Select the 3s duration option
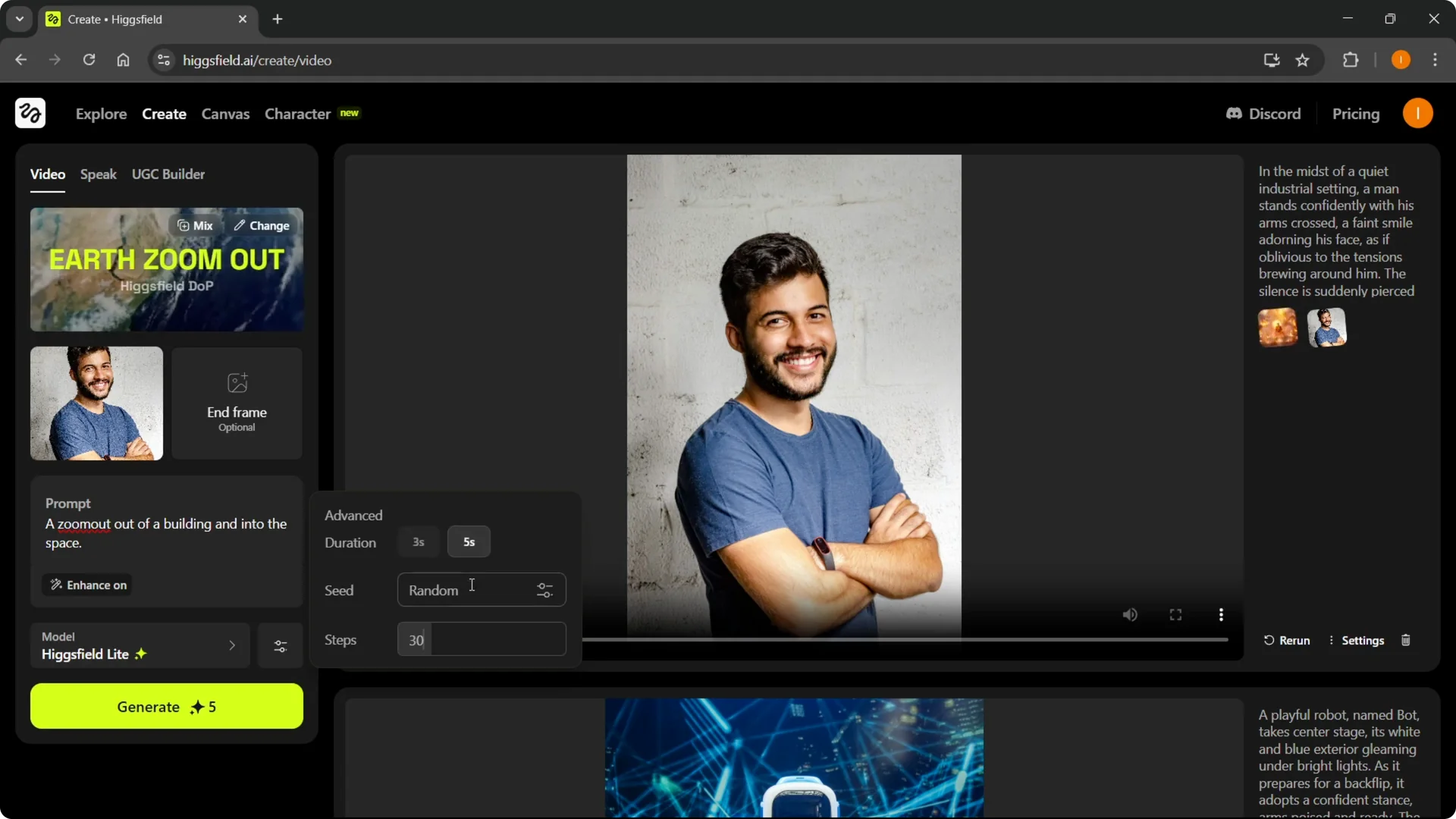Screen dimensions: 1456x819 coord(418,541)
